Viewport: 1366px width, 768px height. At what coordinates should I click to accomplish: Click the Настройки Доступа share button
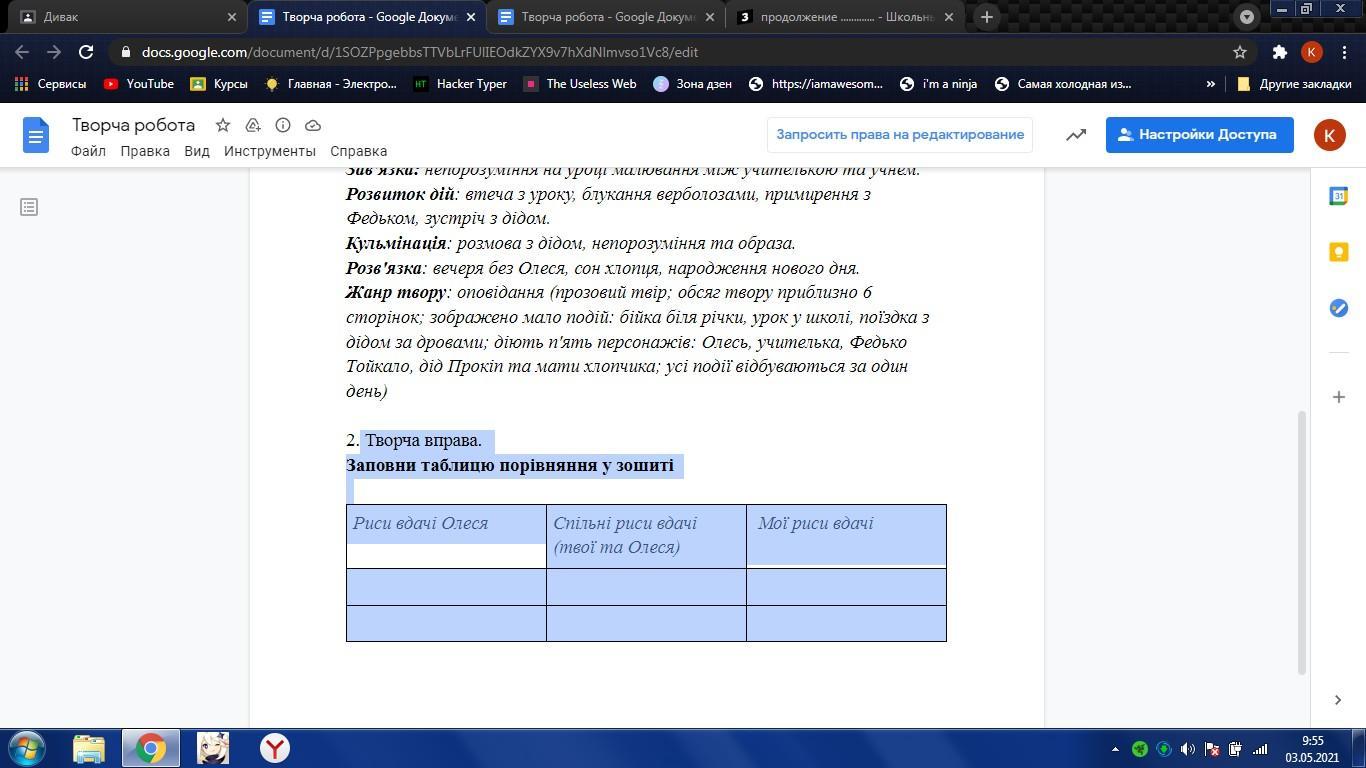1199,134
